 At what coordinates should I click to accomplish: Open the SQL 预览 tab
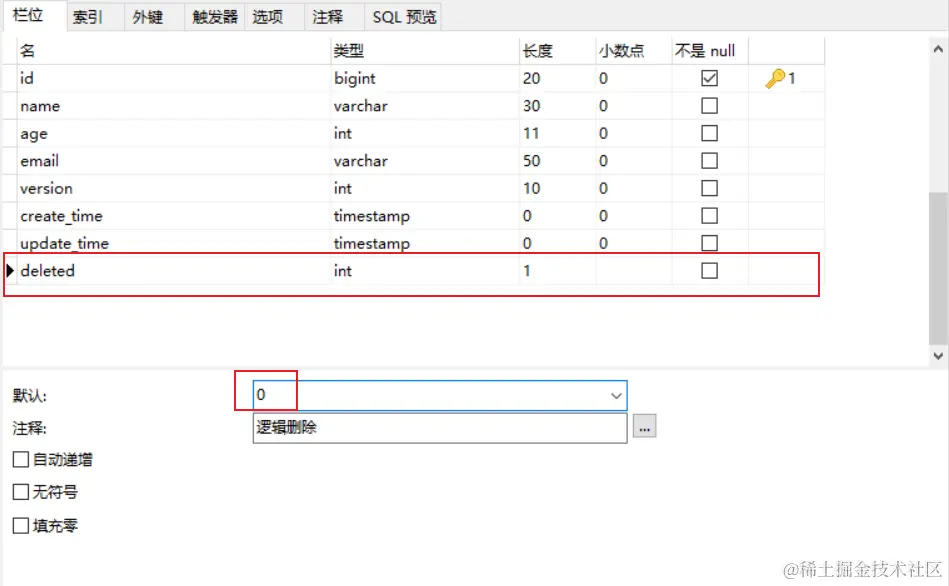pyautogui.click(x=404, y=17)
